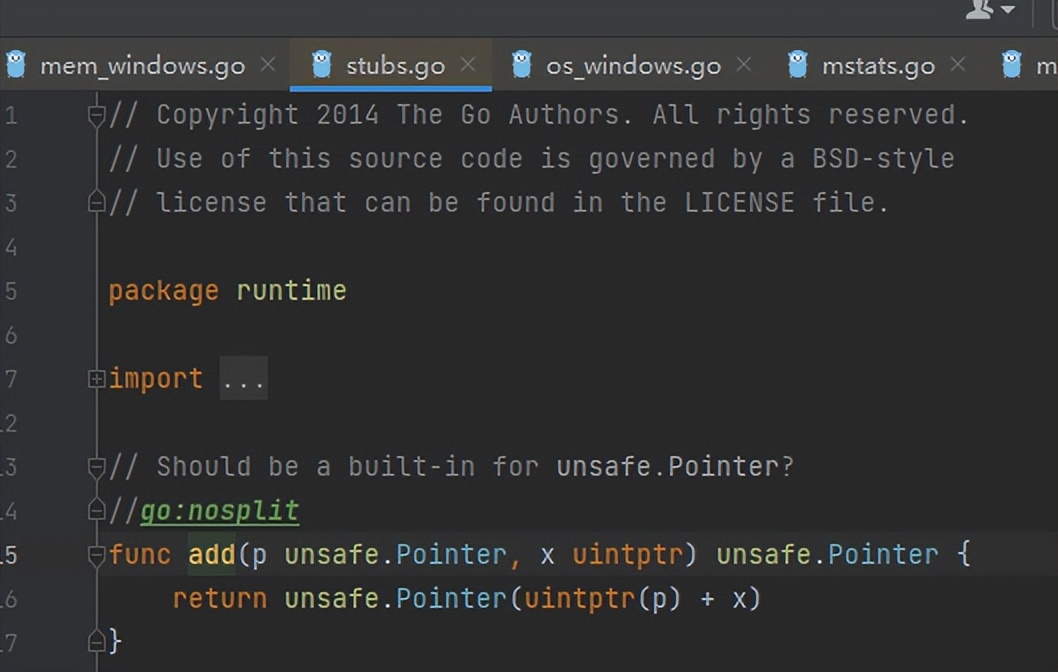This screenshot has height=672, width=1058.
Task: Click the folded import ellipsis placeholder
Action: click(x=244, y=379)
